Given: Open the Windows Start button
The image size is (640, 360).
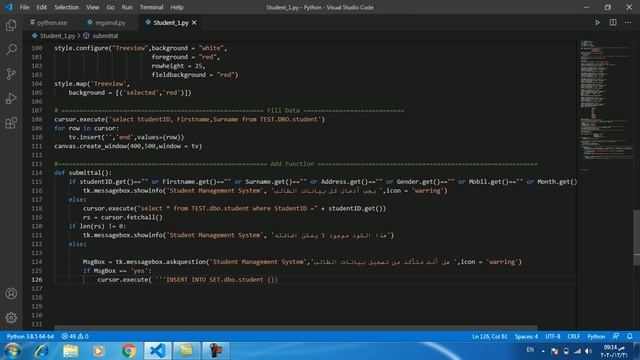Looking at the screenshot, I should click(12, 351).
